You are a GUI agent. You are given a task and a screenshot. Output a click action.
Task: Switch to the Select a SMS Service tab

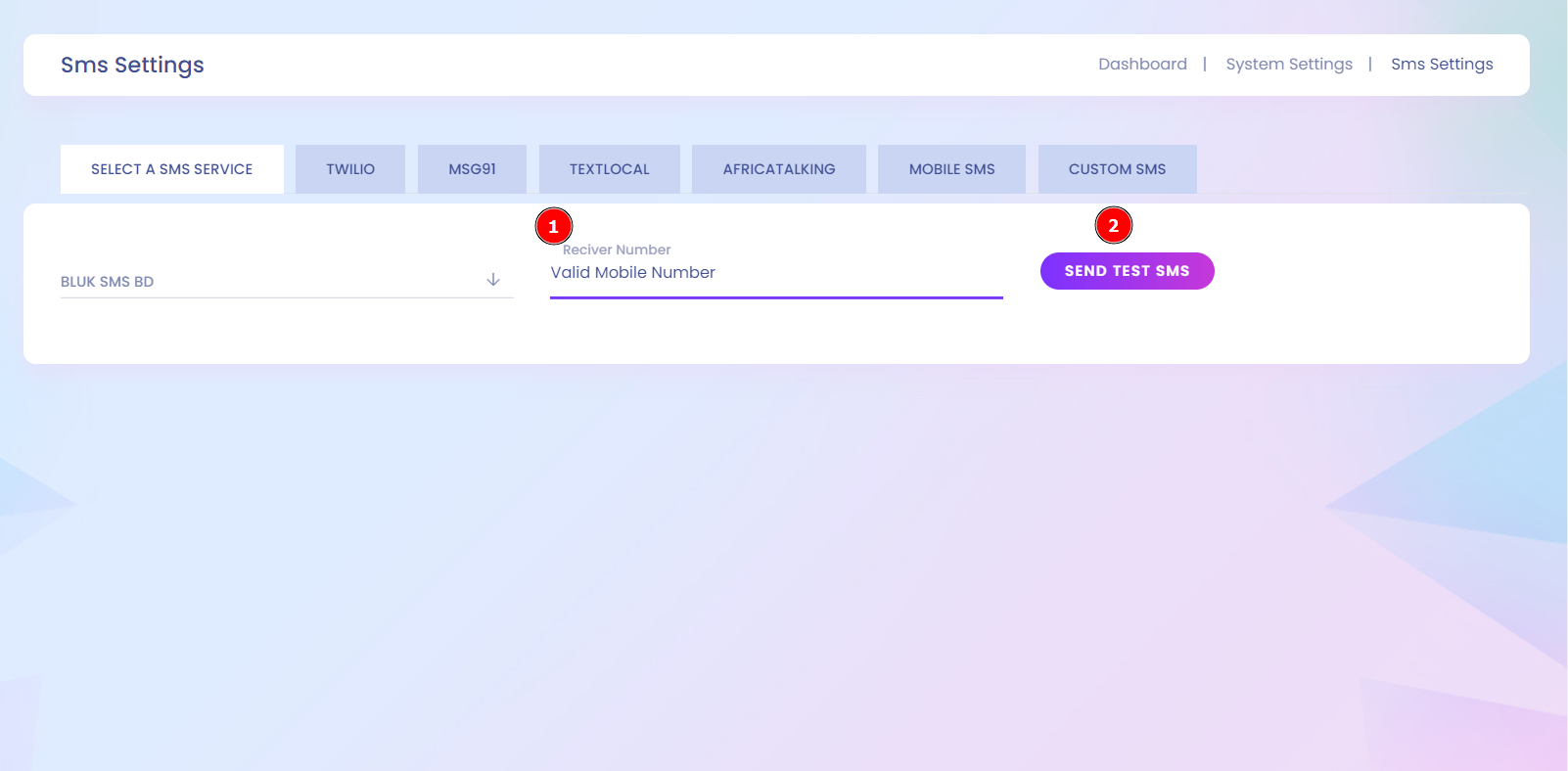171,169
